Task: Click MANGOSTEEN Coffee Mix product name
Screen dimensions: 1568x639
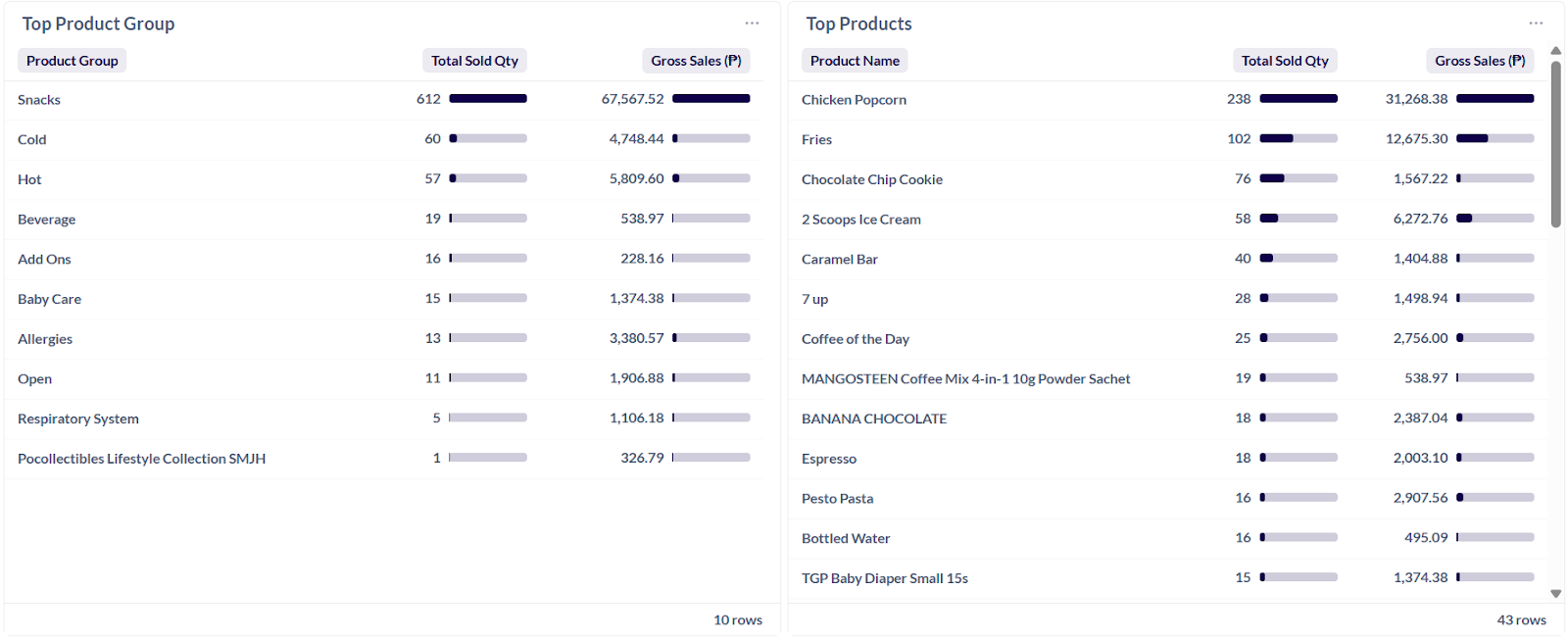Action: pos(965,379)
